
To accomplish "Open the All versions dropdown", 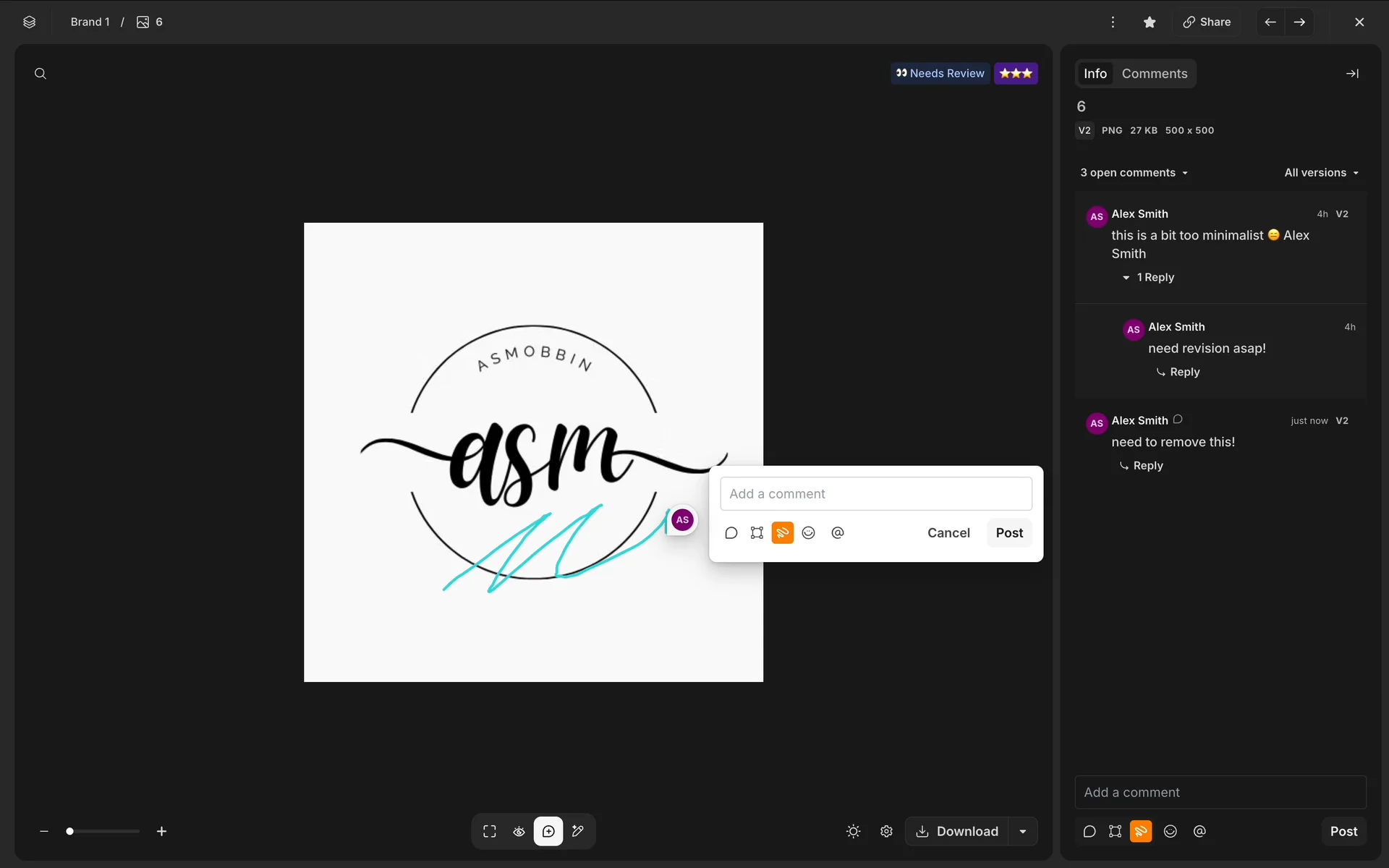I will coord(1321,173).
